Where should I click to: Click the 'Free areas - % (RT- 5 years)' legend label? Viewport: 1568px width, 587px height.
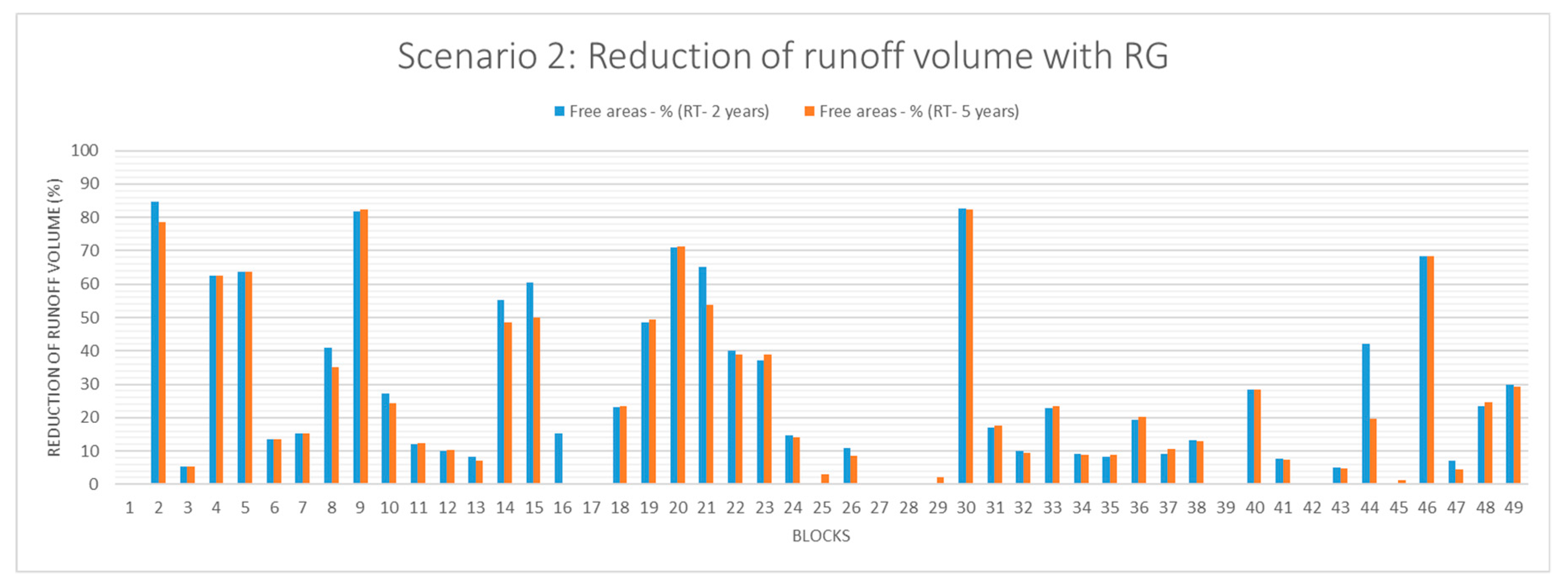click(919, 111)
